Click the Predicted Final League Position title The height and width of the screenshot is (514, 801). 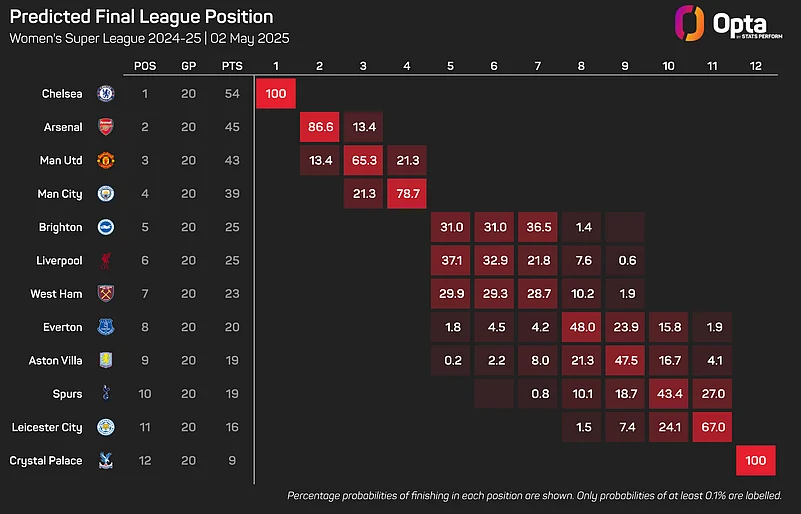pos(141,17)
